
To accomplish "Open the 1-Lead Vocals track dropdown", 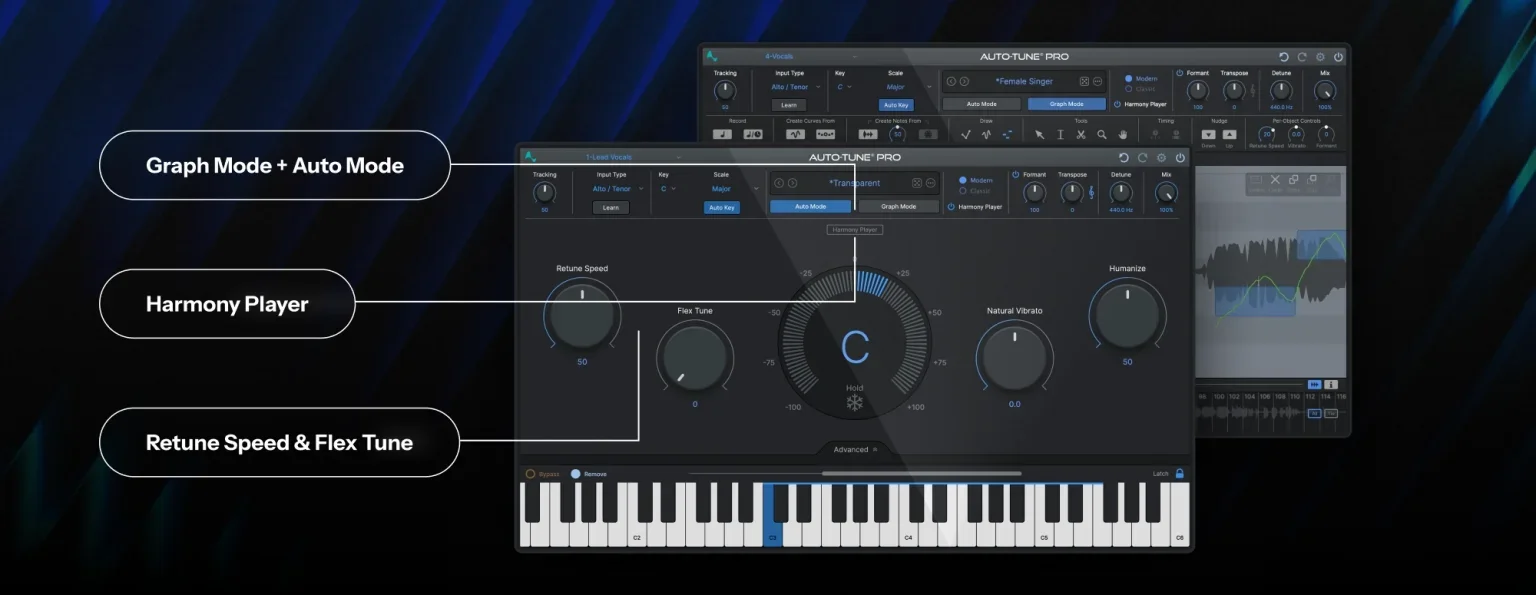I will click(x=633, y=157).
